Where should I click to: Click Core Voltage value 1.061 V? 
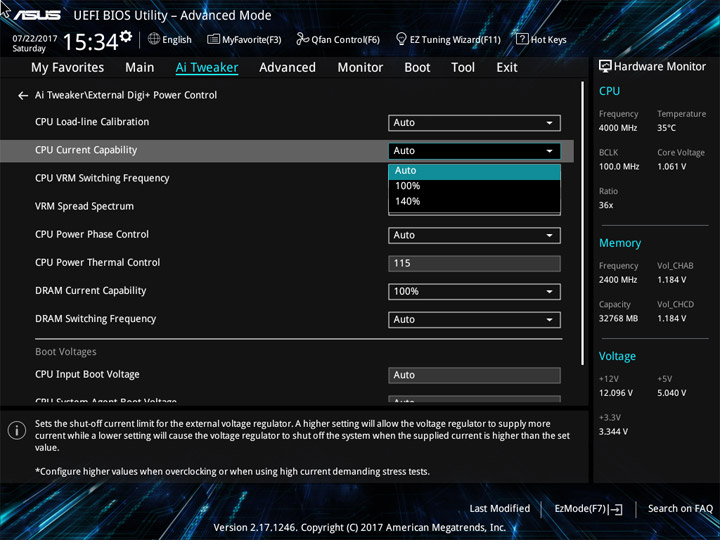671,167
